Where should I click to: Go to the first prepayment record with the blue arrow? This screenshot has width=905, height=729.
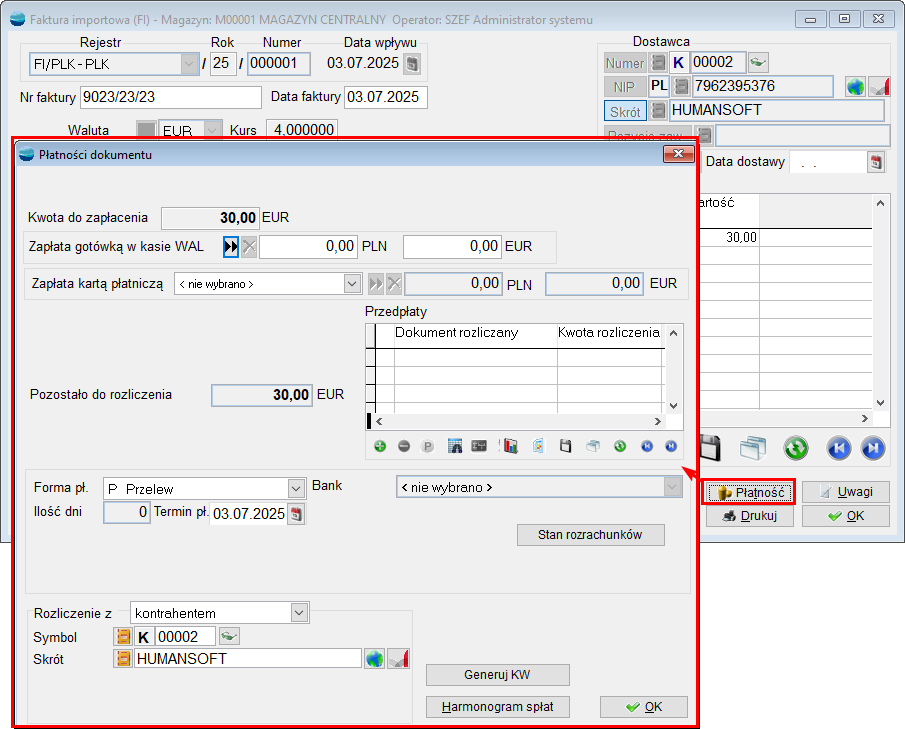[647, 446]
